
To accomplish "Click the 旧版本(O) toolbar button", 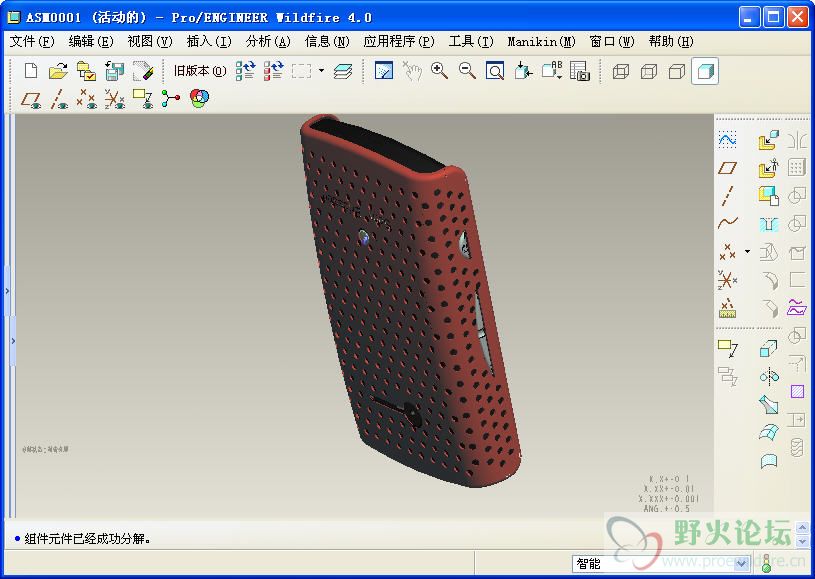I will pos(200,71).
